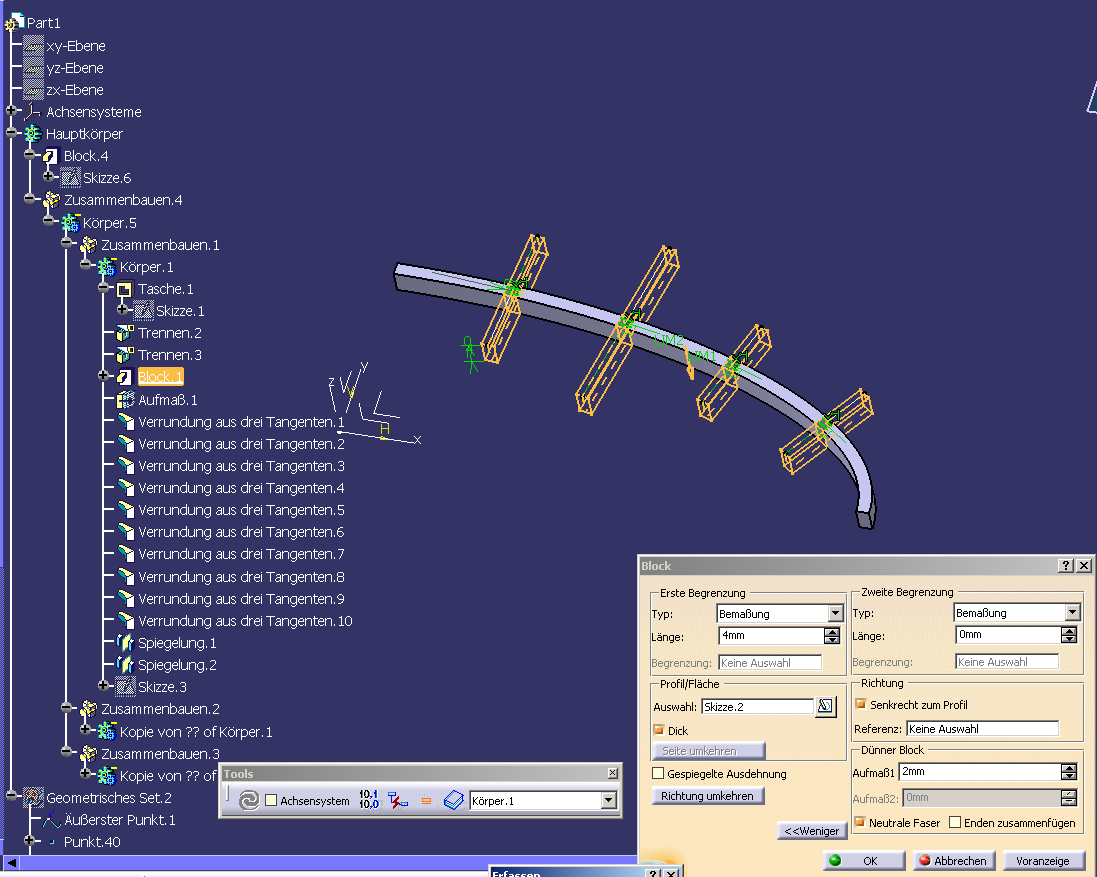Select Verrundung aus drei Tangenten.10

pos(245,621)
